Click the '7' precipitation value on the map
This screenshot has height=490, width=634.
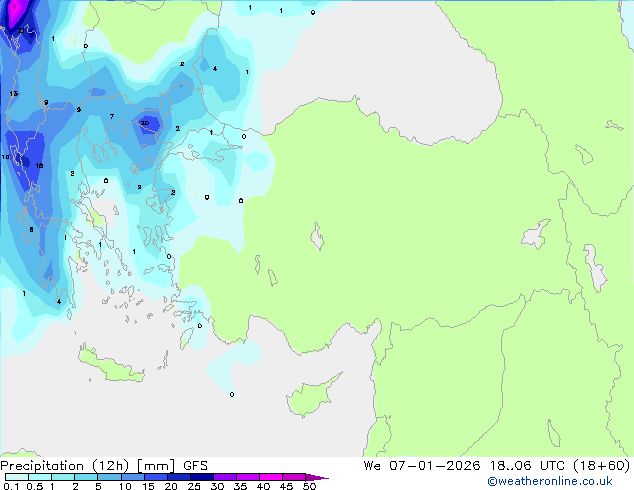[x=112, y=116]
